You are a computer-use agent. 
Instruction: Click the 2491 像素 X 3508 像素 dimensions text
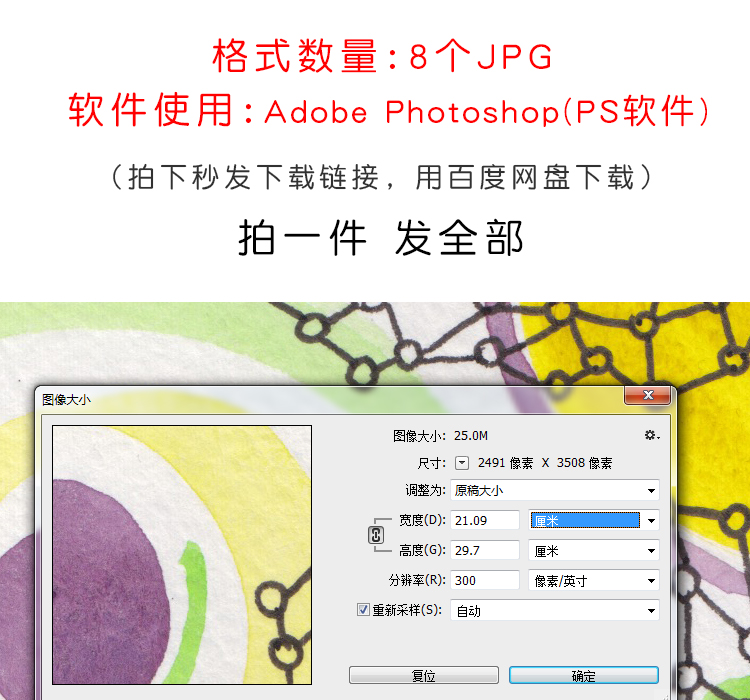pos(545,463)
